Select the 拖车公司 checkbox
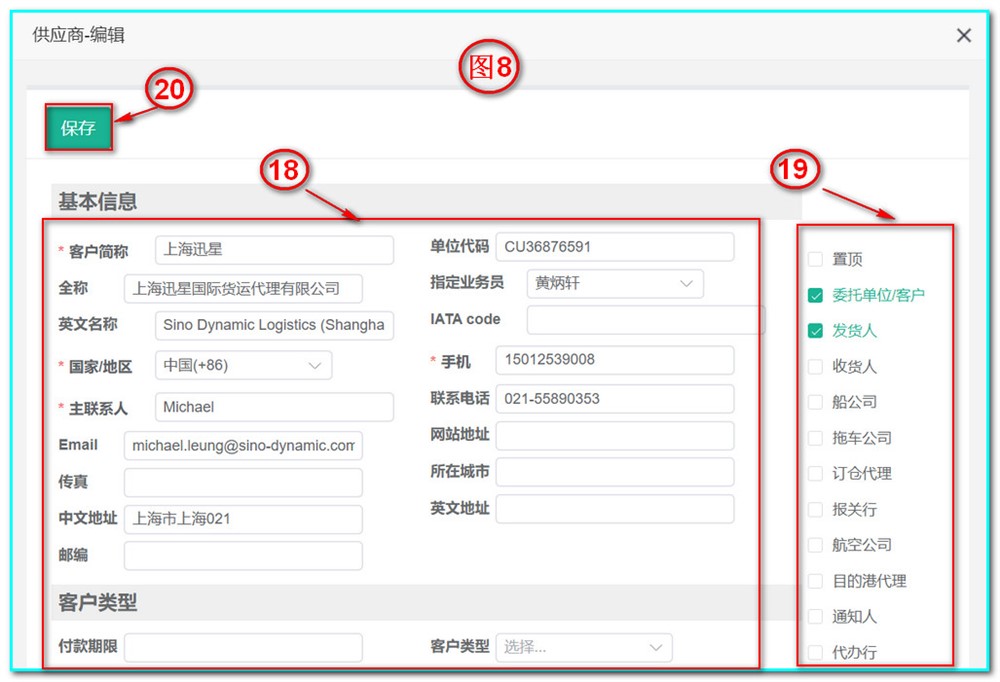 [815, 437]
